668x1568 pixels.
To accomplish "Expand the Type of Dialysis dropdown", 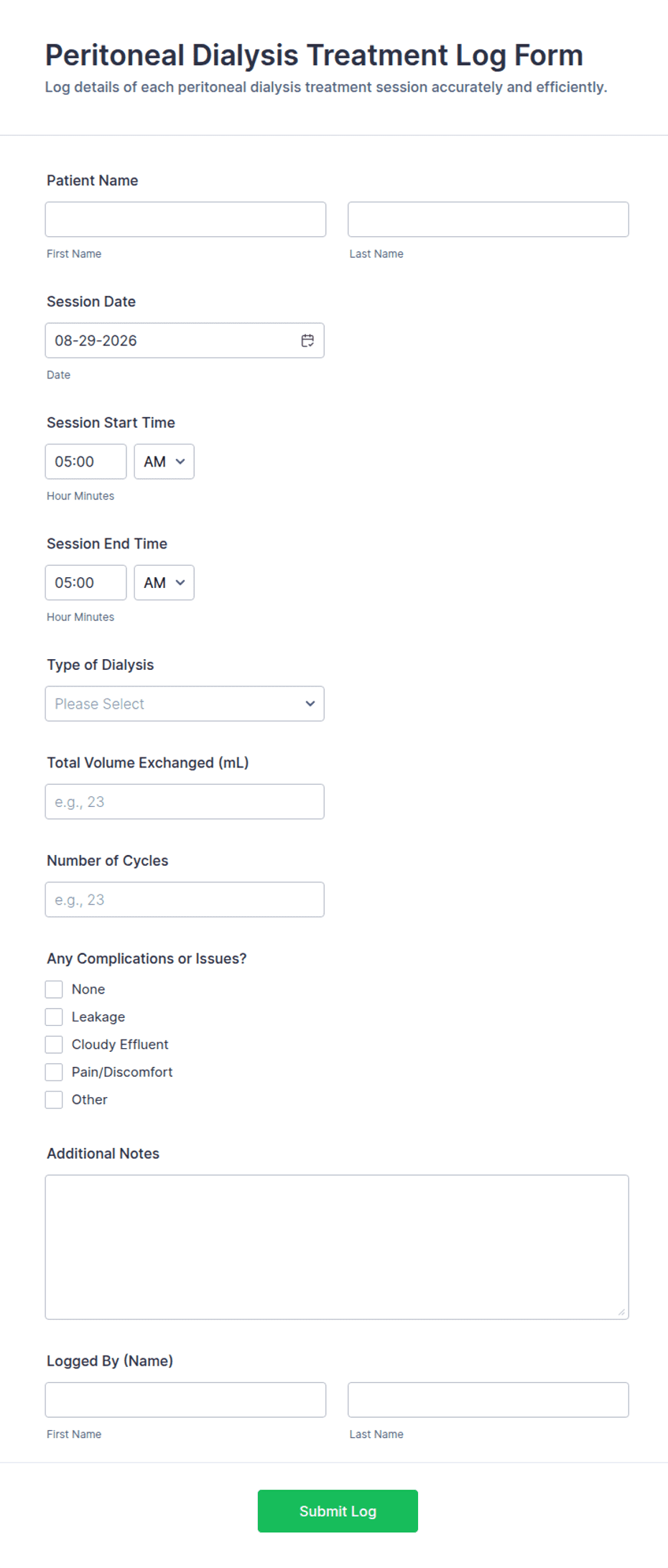I will point(185,704).
